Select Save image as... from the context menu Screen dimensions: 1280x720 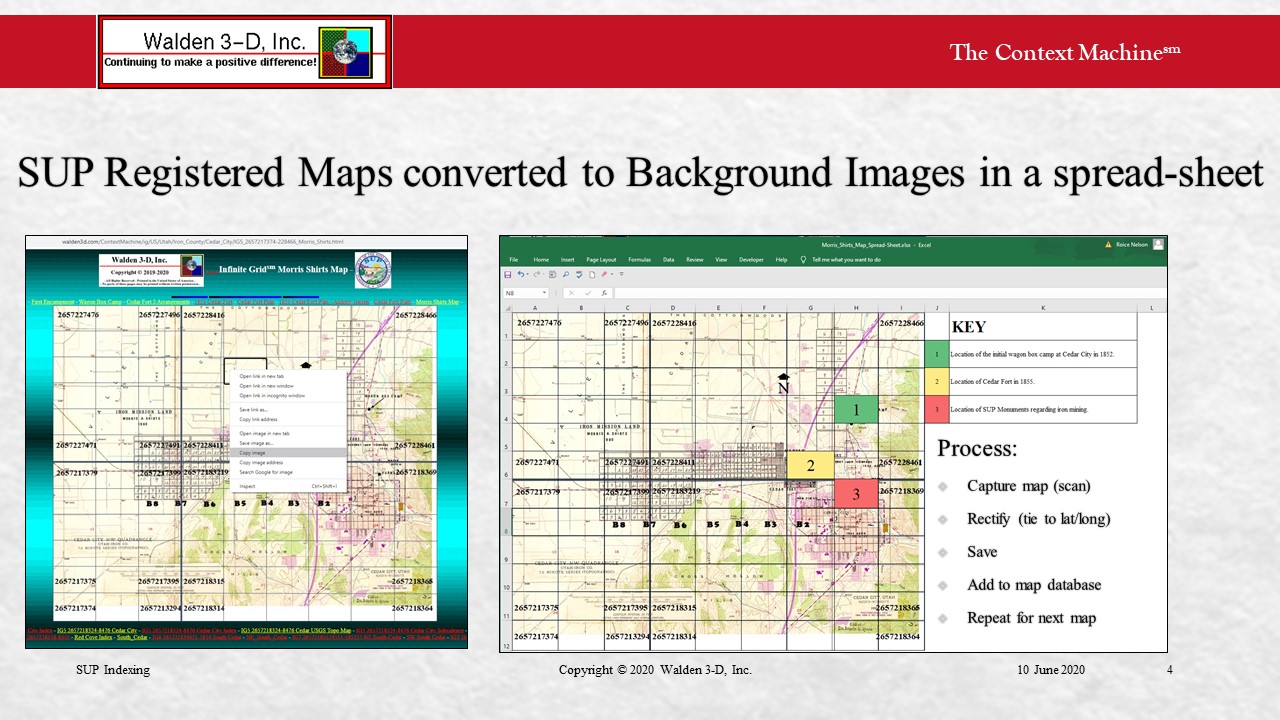pyautogui.click(x=257, y=443)
